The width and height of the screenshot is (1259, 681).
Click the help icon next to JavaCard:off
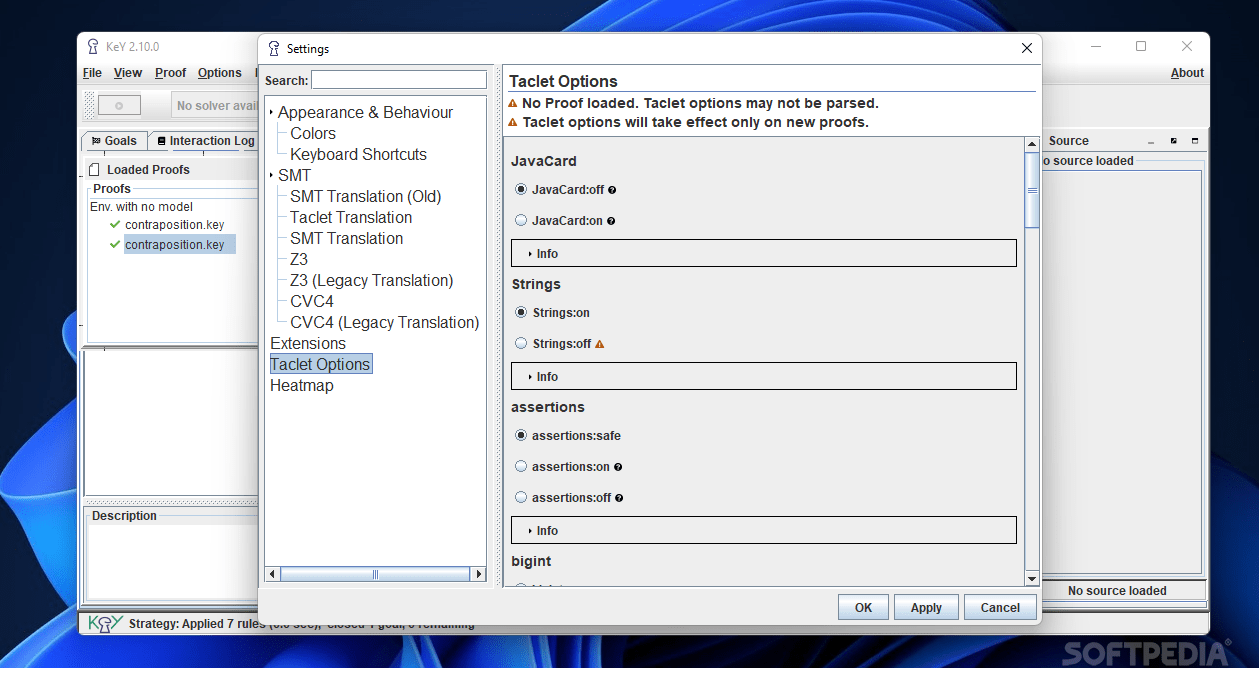tap(612, 190)
